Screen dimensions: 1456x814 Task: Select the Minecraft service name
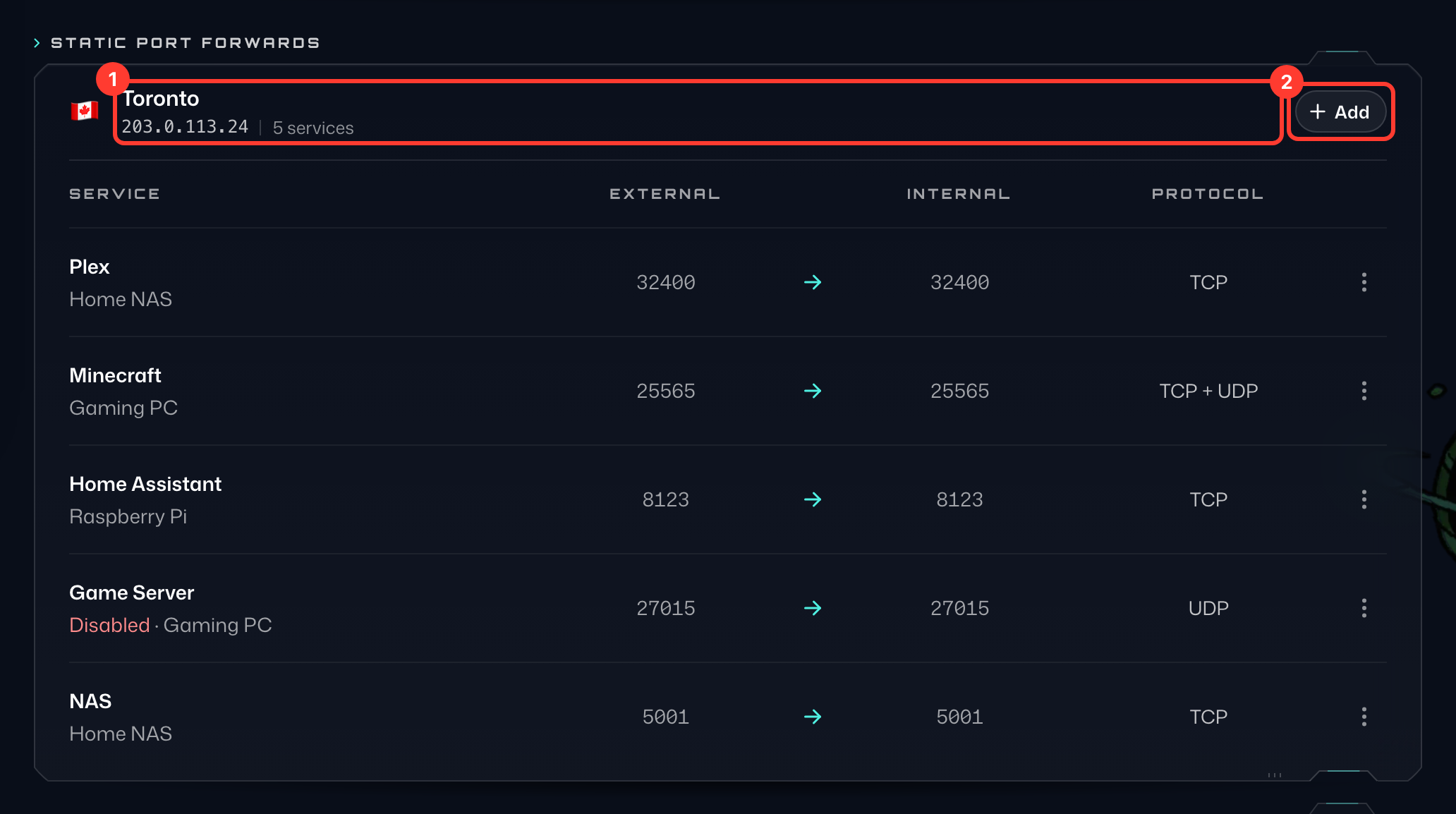(x=115, y=375)
